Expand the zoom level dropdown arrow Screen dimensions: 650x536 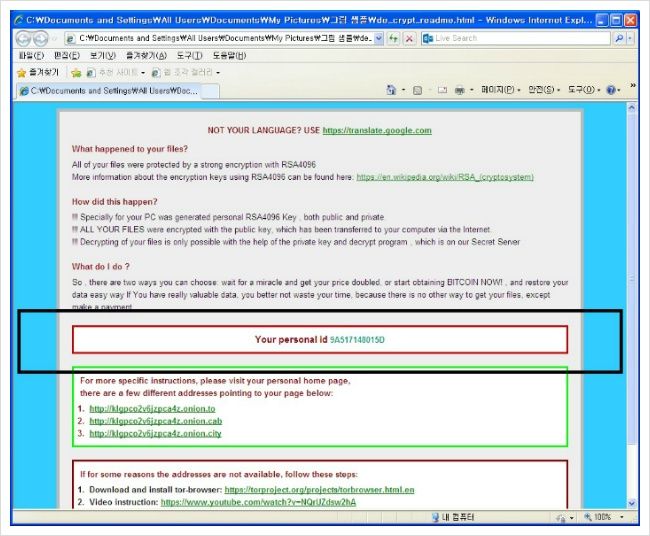(621, 517)
